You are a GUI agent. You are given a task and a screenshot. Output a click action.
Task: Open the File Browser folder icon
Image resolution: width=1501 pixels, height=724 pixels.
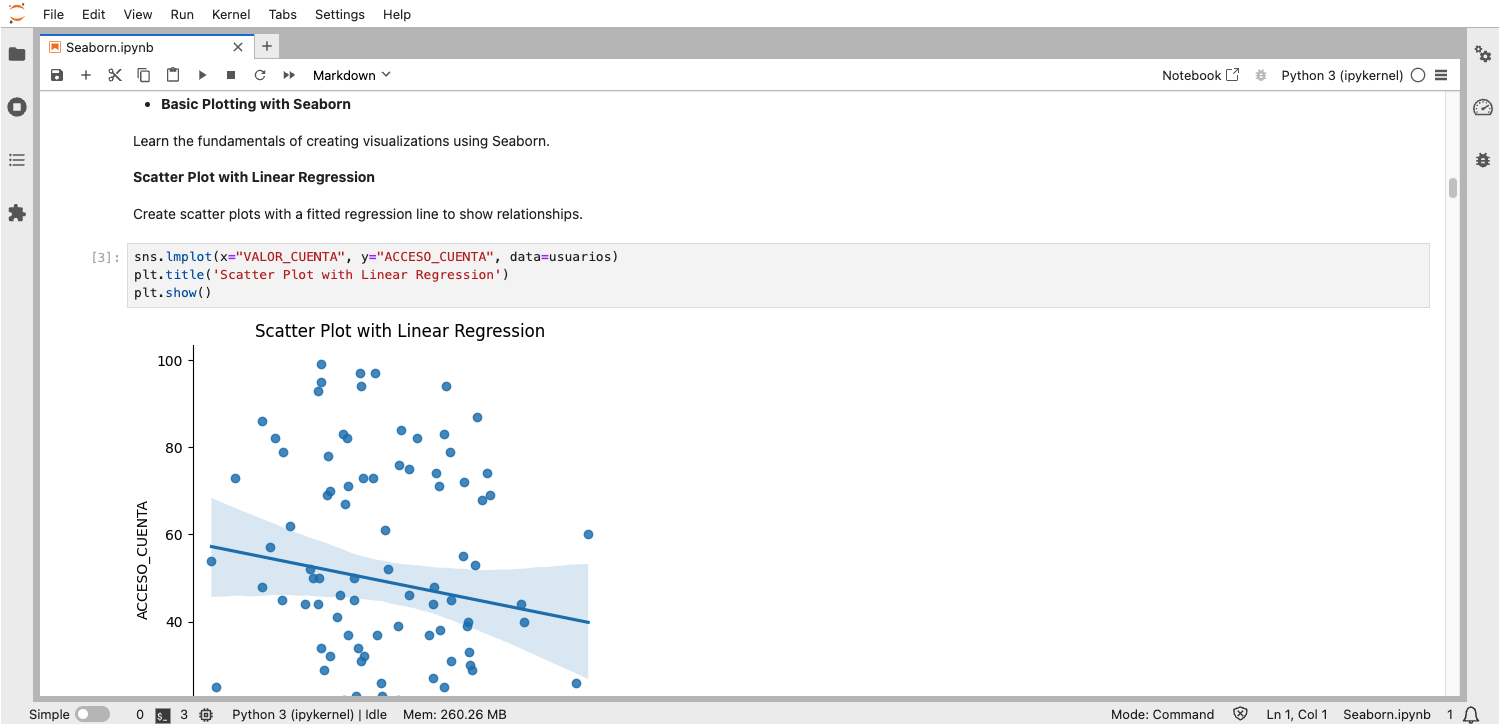[17, 54]
